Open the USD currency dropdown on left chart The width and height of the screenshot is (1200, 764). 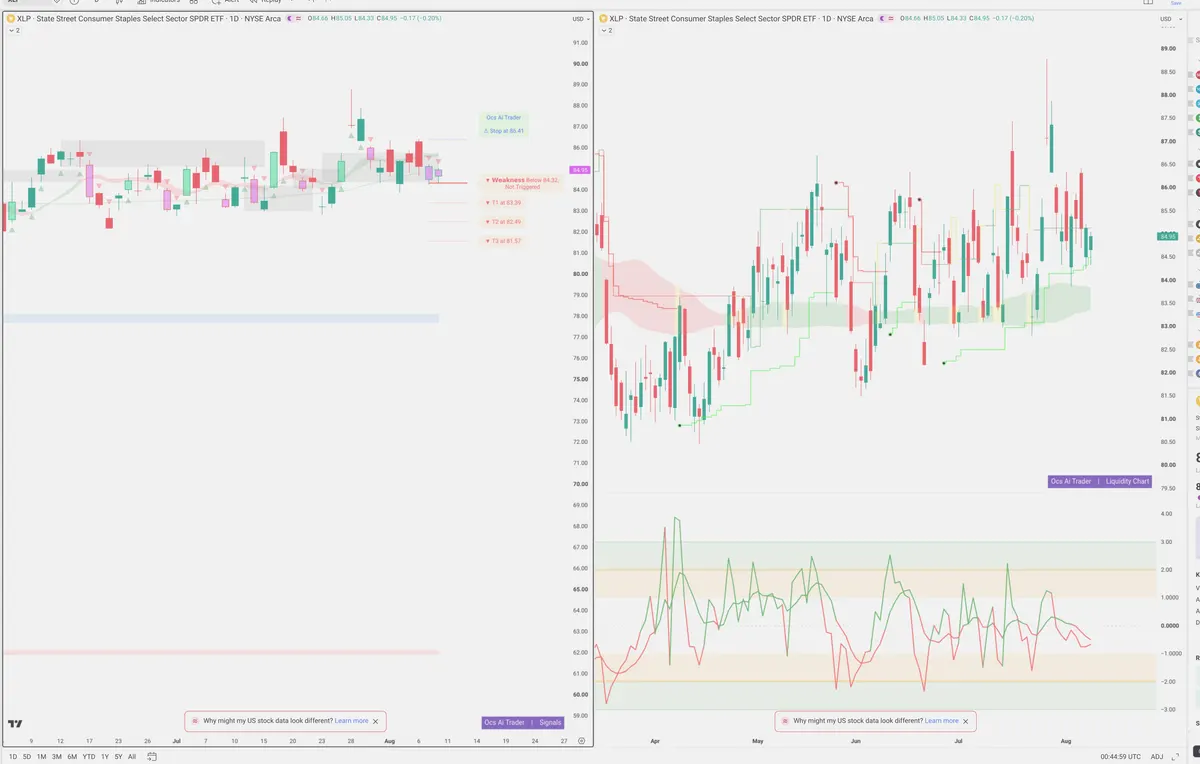coord(579,19)
